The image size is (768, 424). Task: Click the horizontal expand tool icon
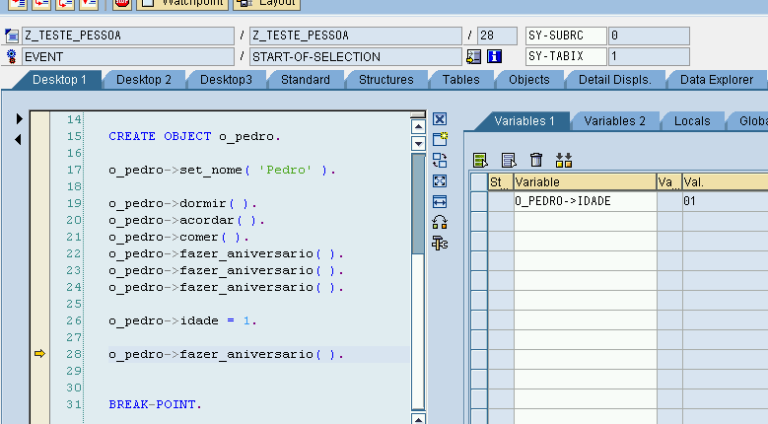click(439, 201)
